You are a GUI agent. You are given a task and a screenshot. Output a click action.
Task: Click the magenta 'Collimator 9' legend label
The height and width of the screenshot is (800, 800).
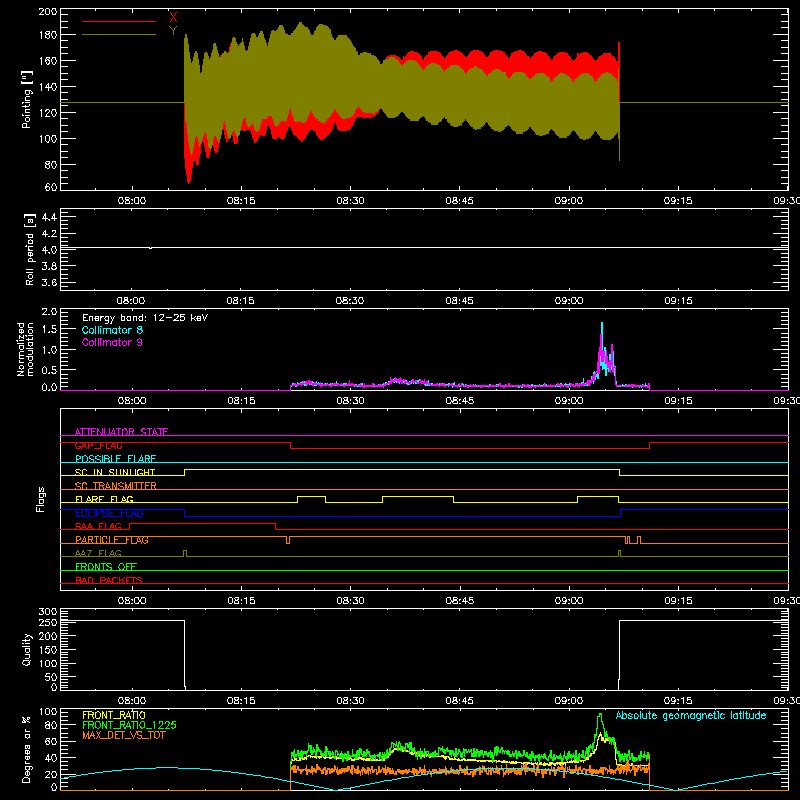(x=112, y=342)
